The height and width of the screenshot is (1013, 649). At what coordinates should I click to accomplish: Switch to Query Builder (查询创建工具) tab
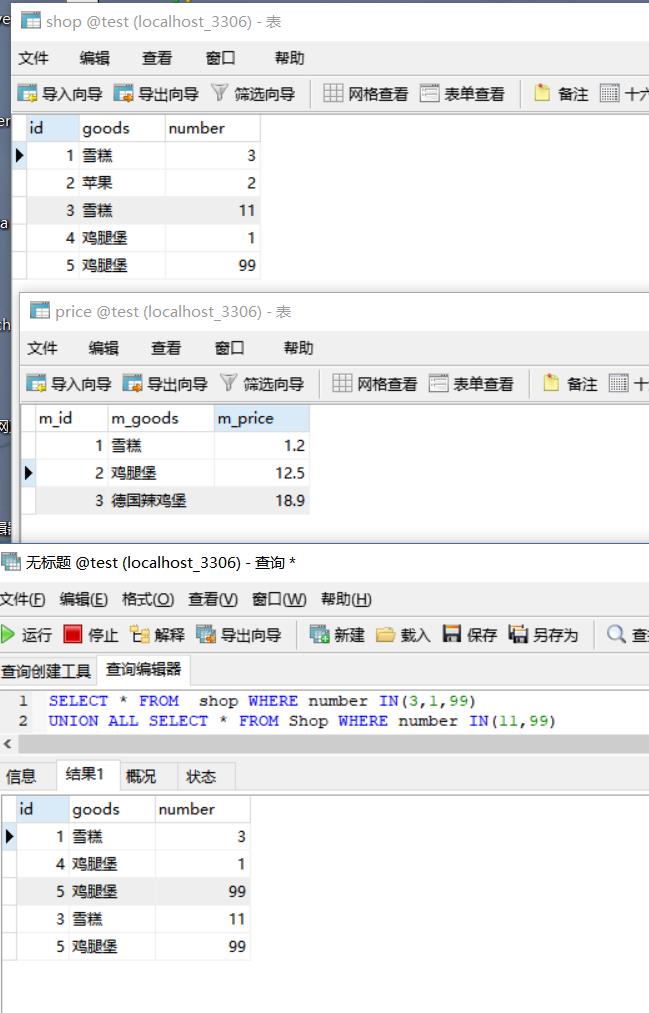tap(46, 670)
